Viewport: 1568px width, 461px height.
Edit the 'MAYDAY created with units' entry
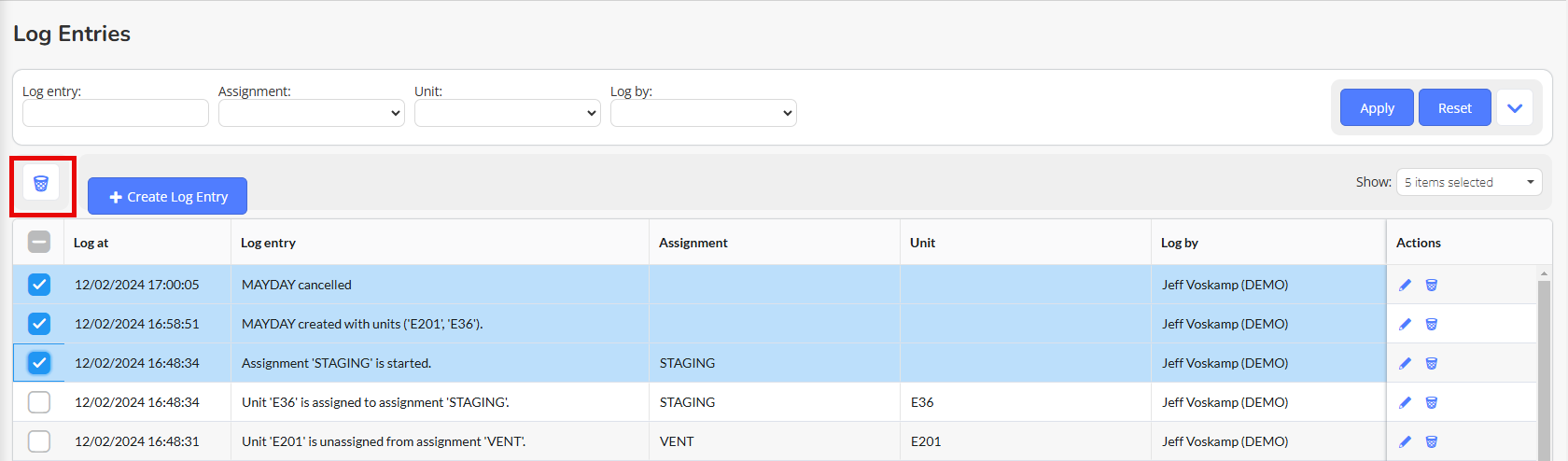tap(1405, 325)
